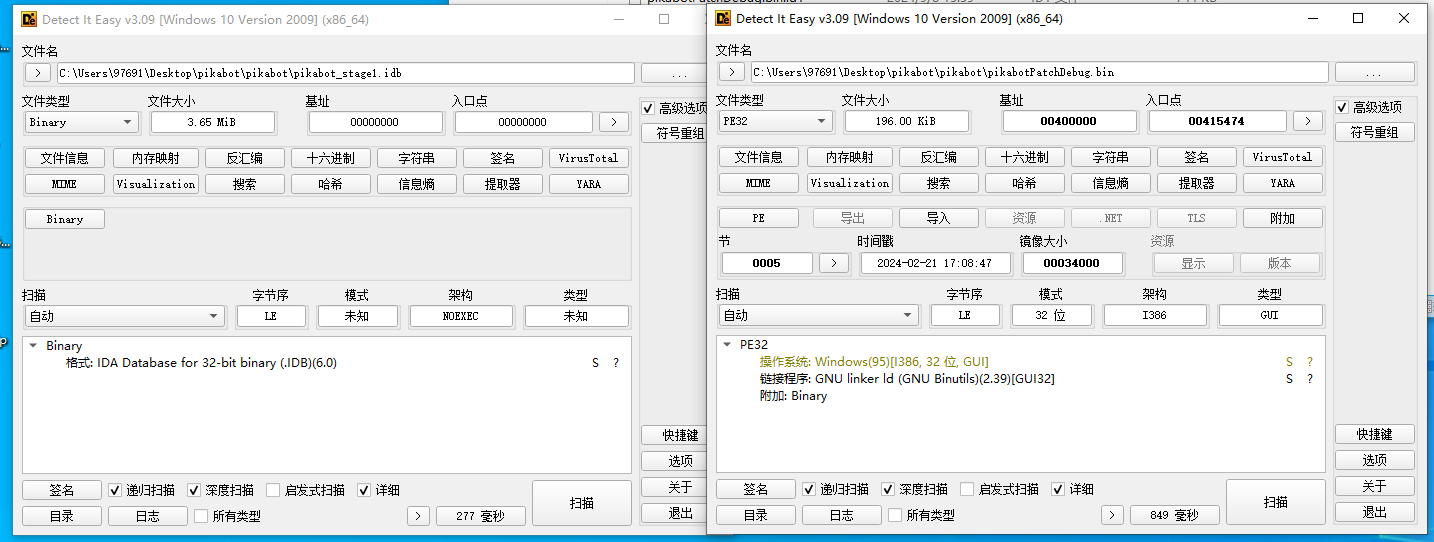The height and width of the screenshot is (542, 1434).
Task: Click 文件信息 in right window
Action: tap(758, 157)
